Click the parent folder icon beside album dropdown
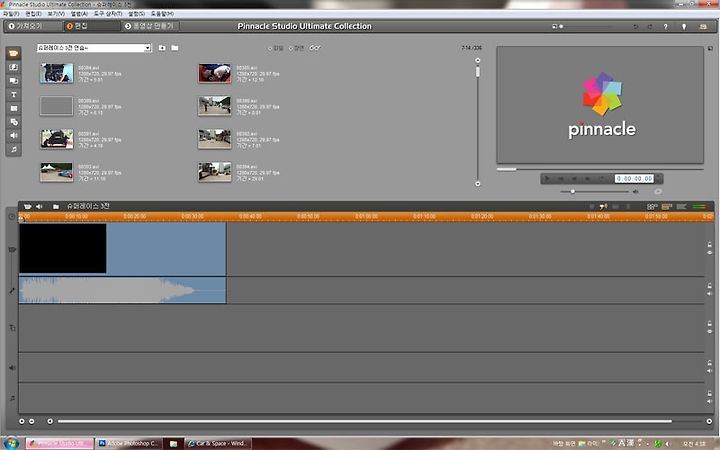The height and width of the screenshot is (450, 720). 162,48
